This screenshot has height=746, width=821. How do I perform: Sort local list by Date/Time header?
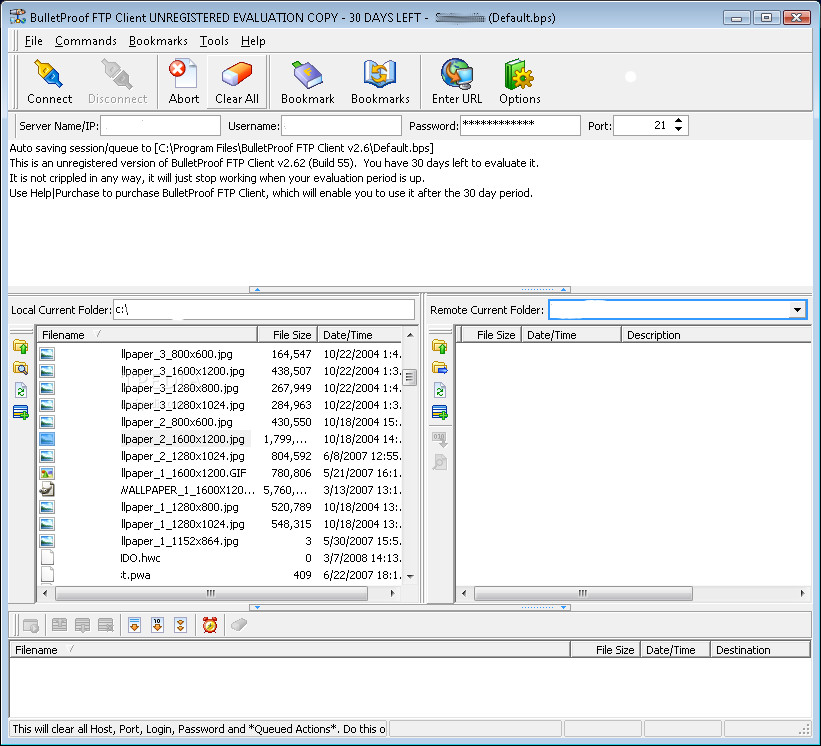click(360, 335)
